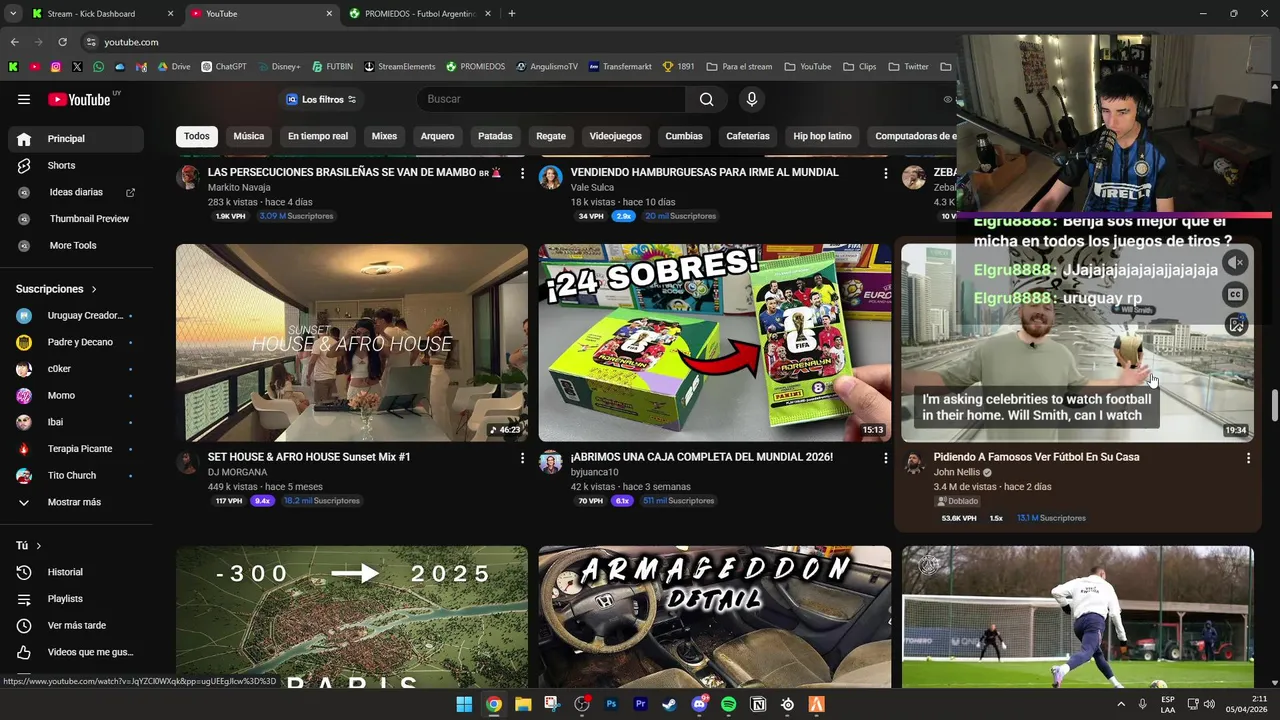Show hidden system tray icons
Viewport: 1280px width, 720px height.
pos(1121,704)
